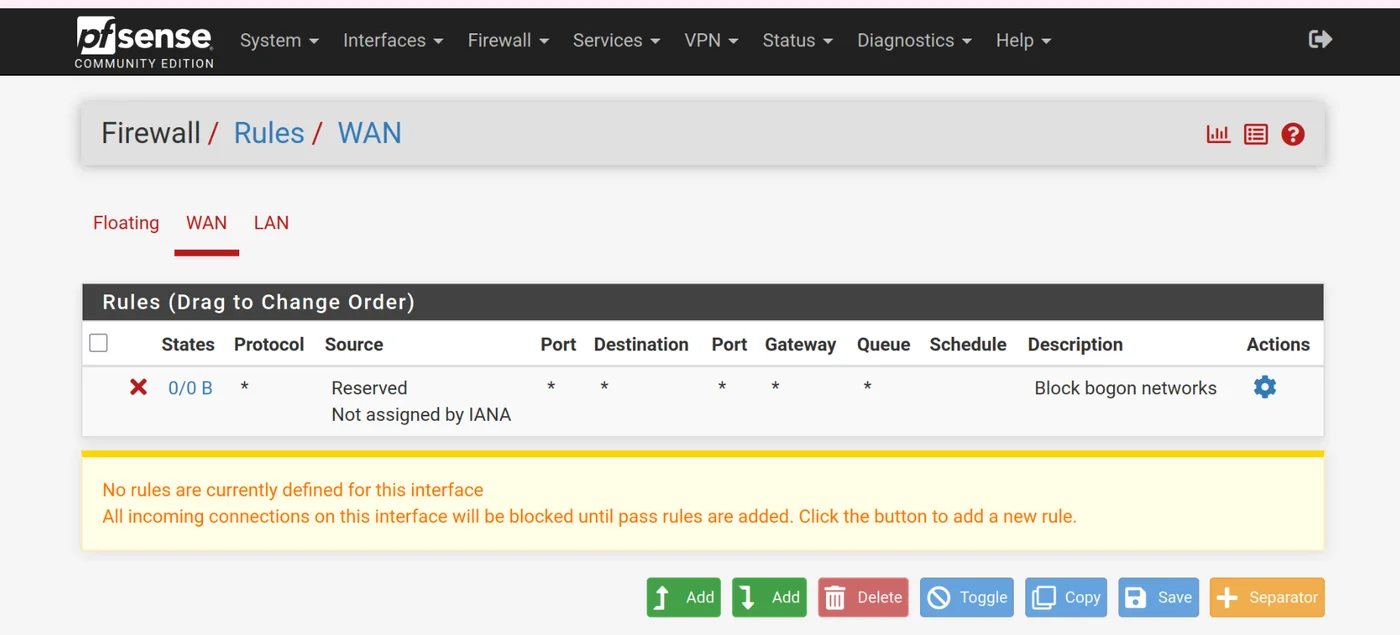Expand the Services dropdown
1400x635 pixels.
click(614, 40)
